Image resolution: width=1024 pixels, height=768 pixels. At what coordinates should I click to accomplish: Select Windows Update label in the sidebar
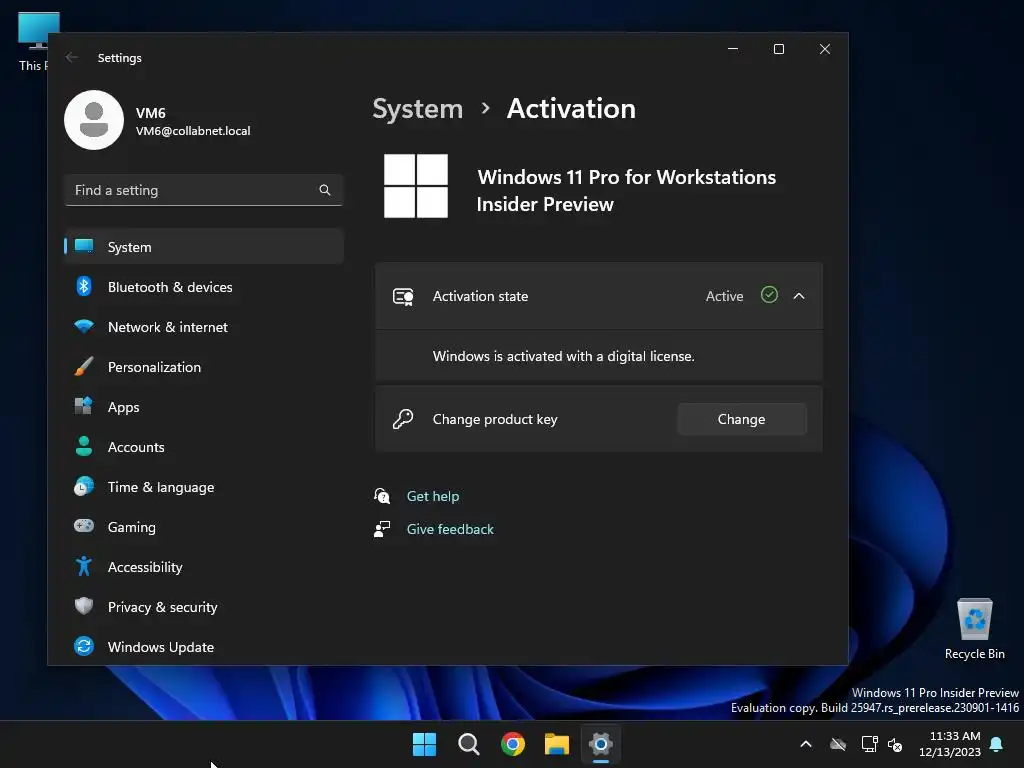point(161,647)
